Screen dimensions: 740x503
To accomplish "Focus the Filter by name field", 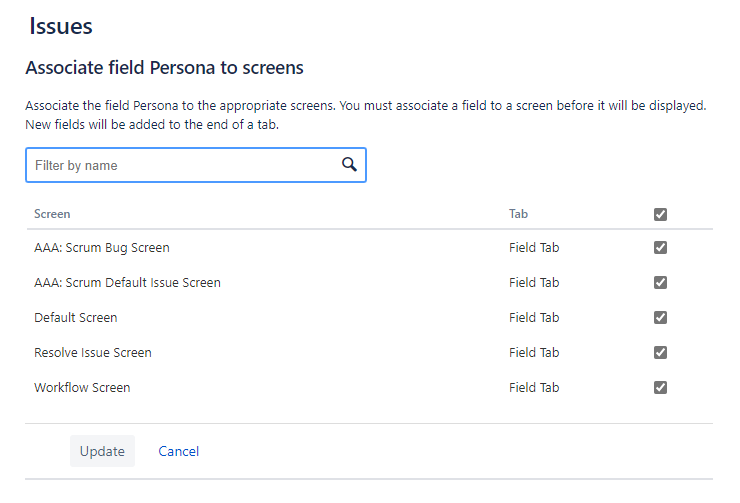I will 196,165.
